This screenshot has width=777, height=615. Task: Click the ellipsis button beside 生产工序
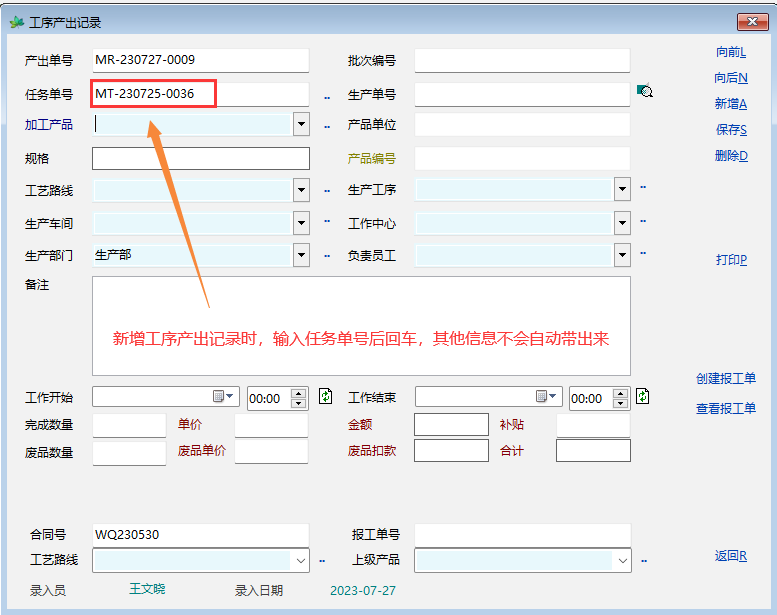[643, 187]
